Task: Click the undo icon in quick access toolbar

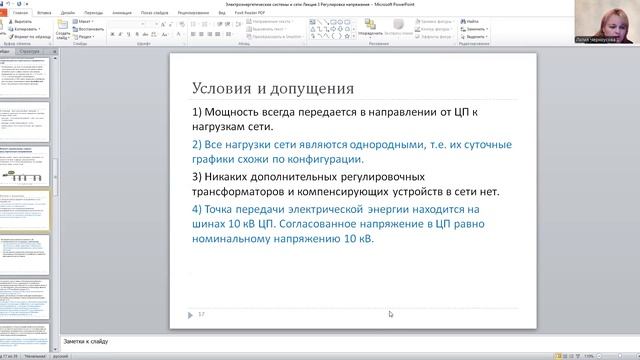Action: coord(8,4)
